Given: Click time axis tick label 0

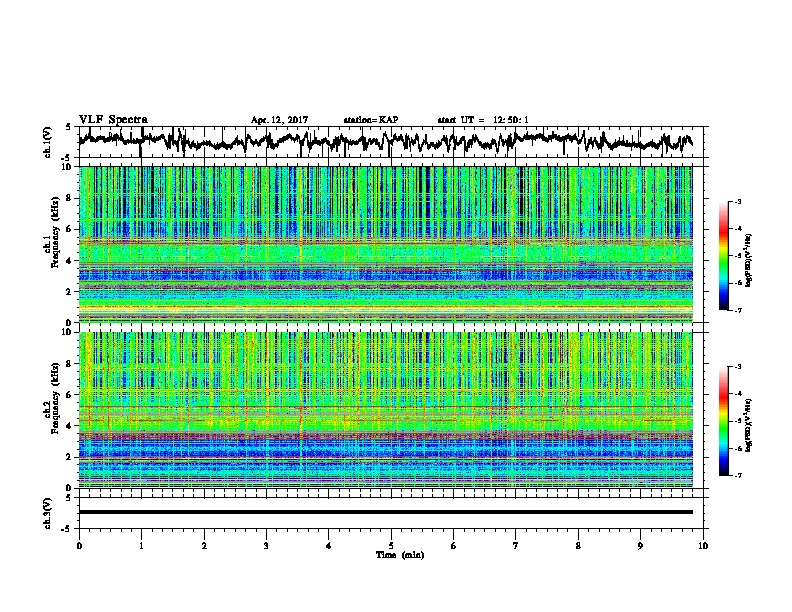Looking at the screenshot, I should click(x=79, y=546).
